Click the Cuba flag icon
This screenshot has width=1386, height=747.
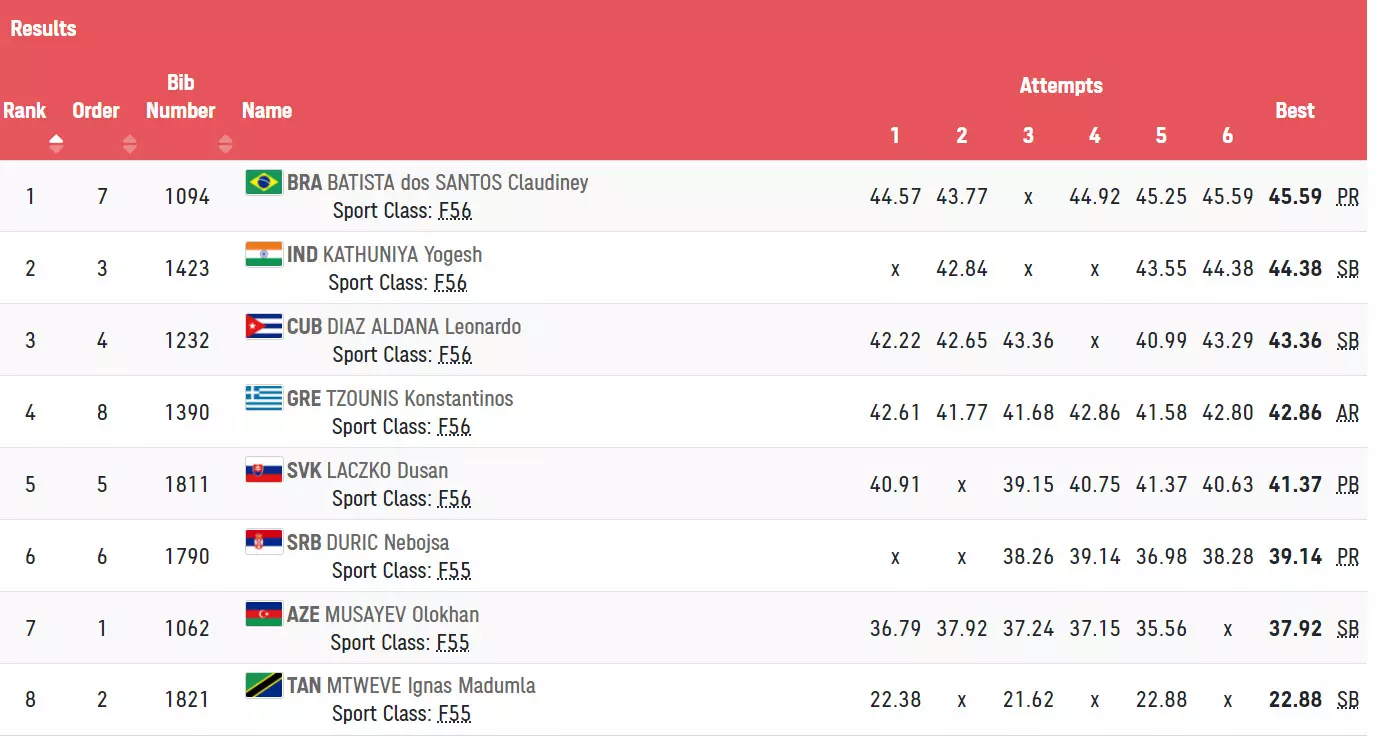(264, 326)
